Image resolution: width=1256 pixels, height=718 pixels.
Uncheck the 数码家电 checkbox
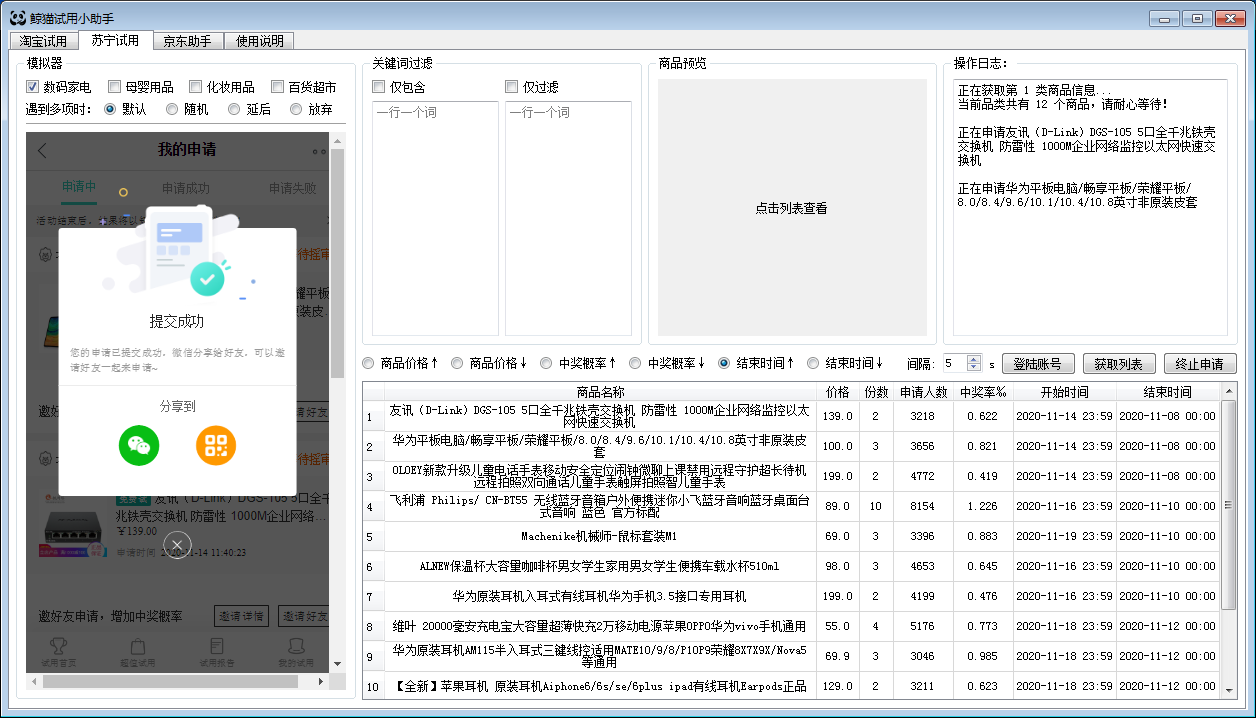coord(33,86)
